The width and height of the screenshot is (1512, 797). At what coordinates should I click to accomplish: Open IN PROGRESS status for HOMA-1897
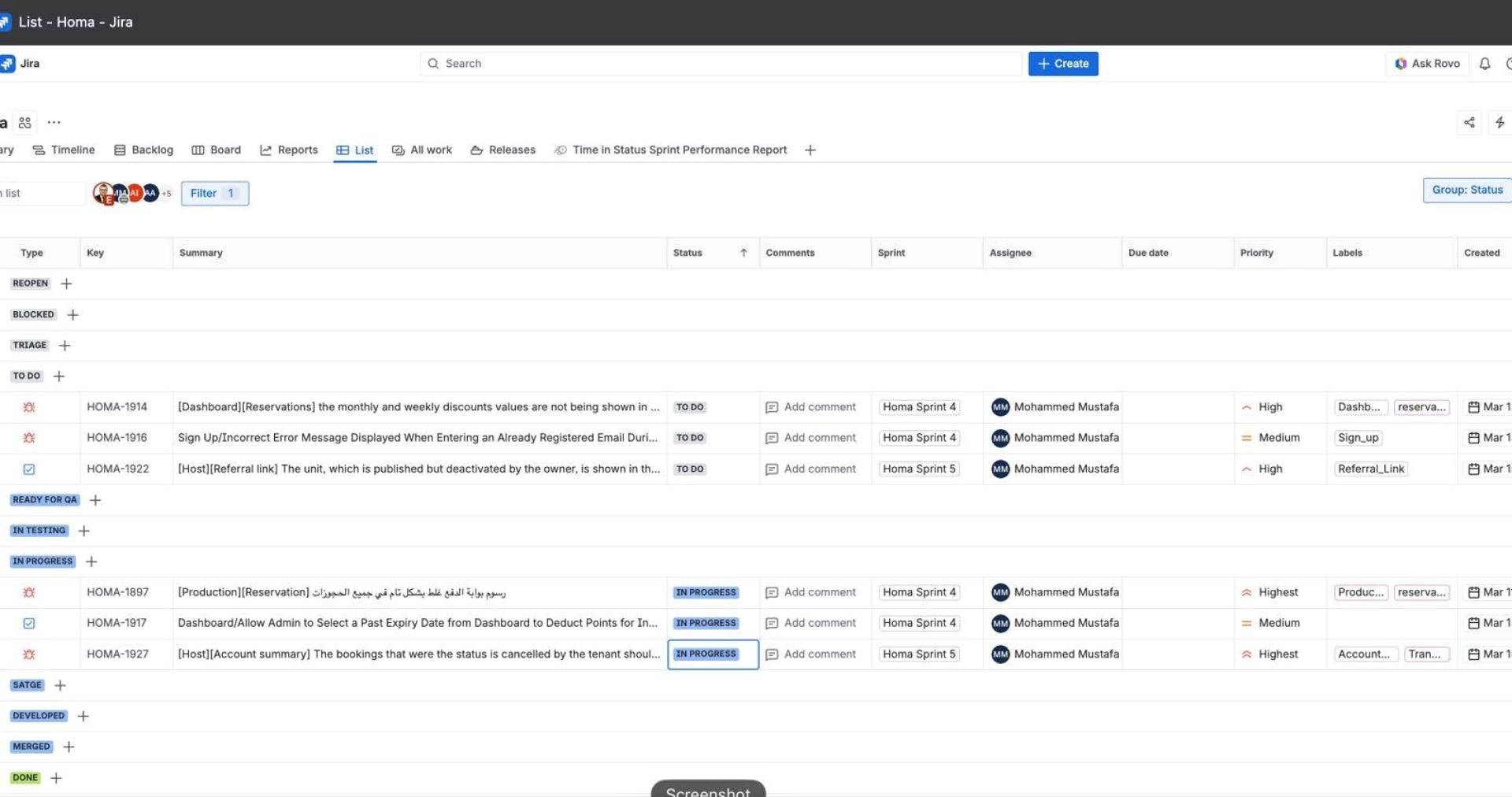[706, 592]
